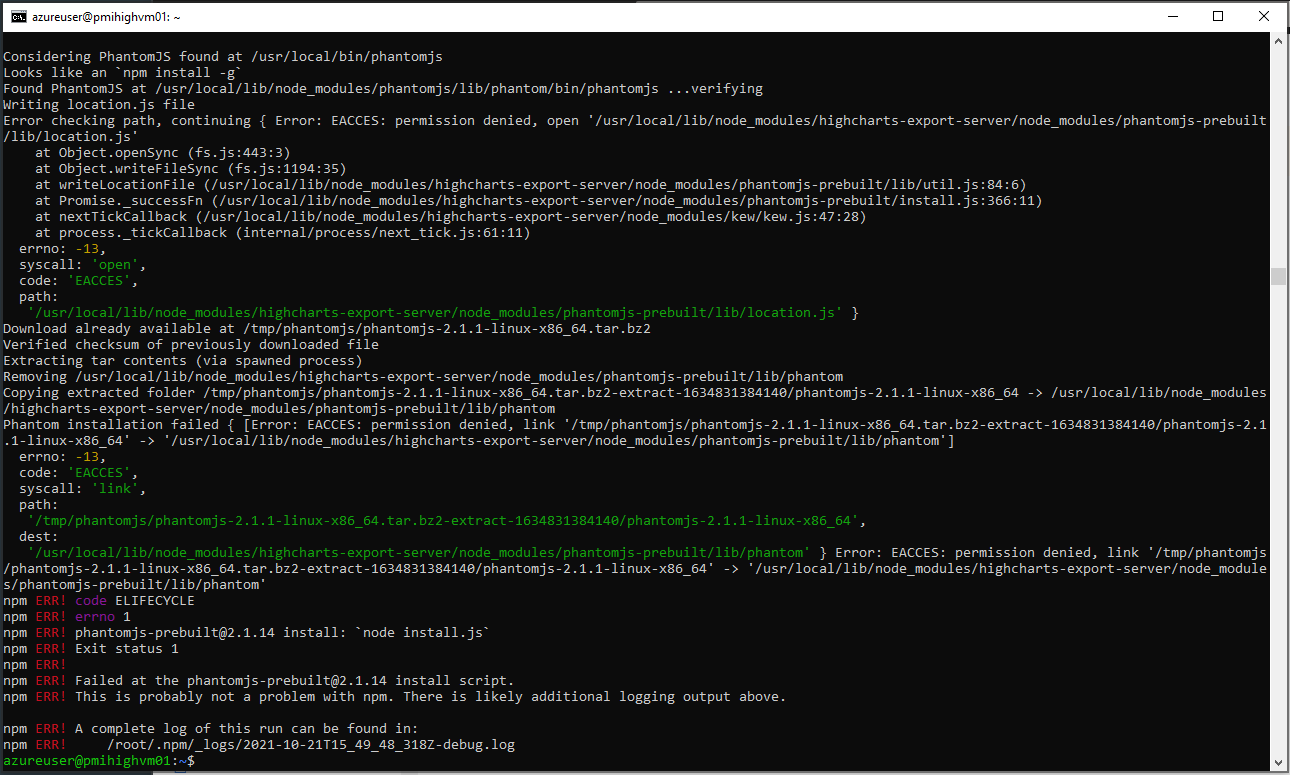Click the 'Writing location.js file' line

(x=99, y=105)
